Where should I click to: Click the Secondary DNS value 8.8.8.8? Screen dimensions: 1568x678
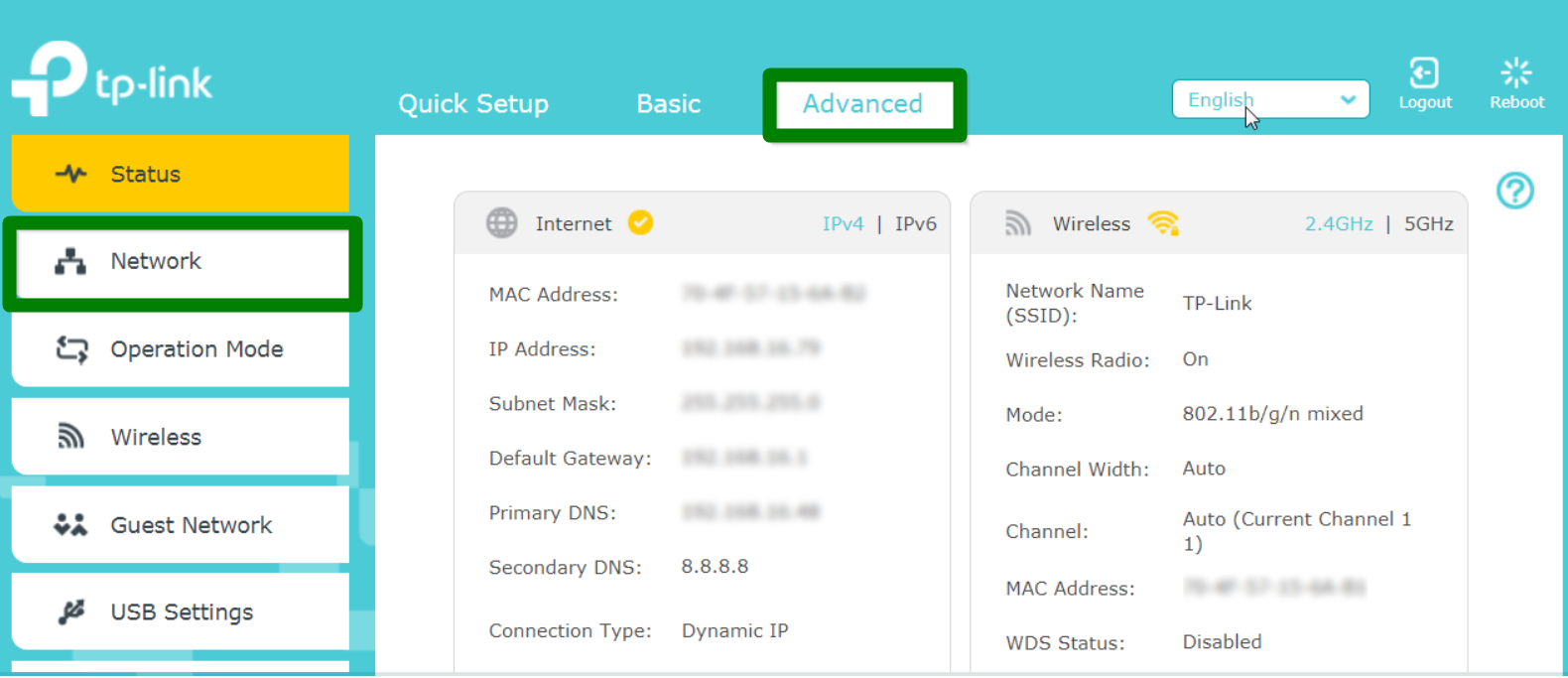pyautogui.click(x=715, y=567)
